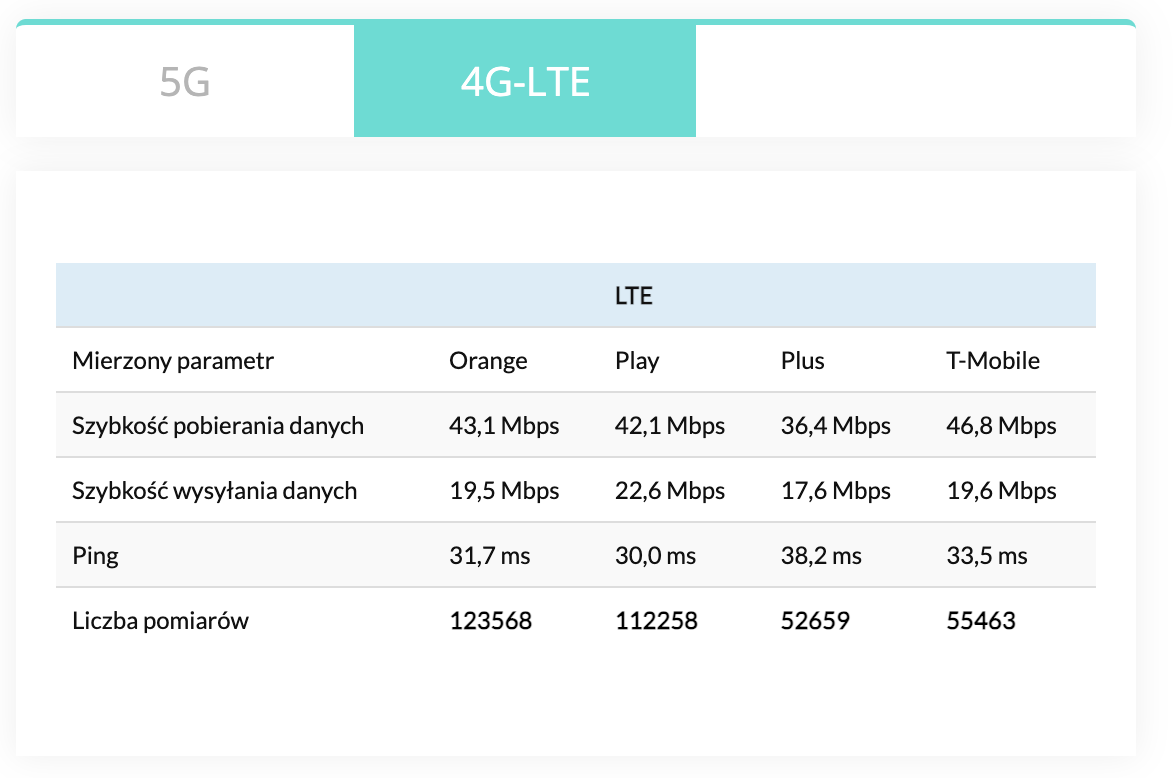This screenshot has height=778, width=1176.
Task: Click the 22,6 Mbps Play upload value
Action: point(670,491)
